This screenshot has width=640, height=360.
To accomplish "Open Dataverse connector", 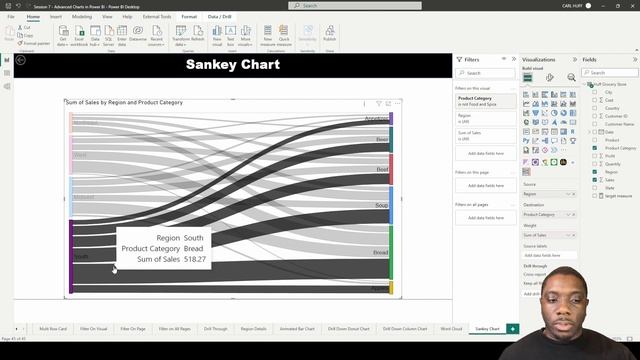I will [138, 33].
